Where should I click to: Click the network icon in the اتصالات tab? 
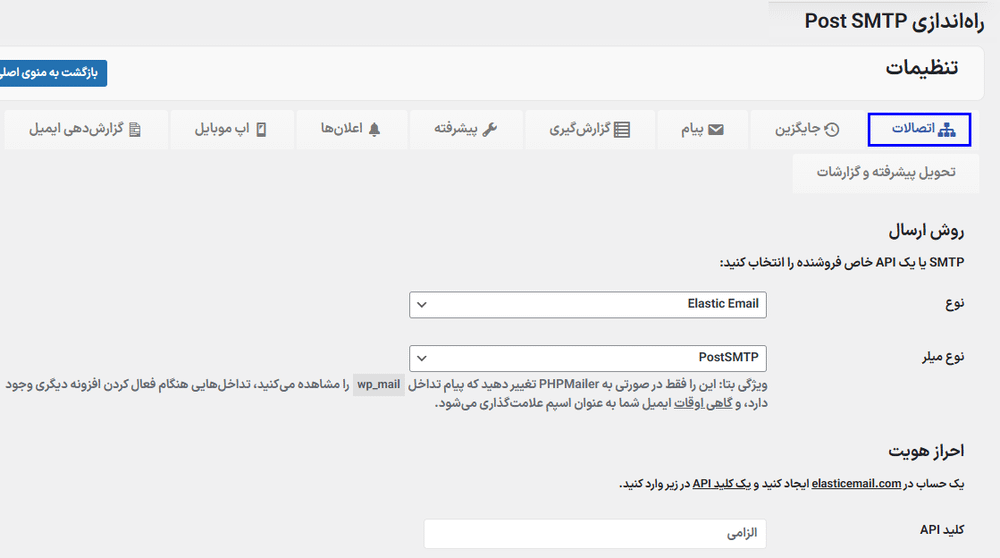pyautogui.click(x=947, y=129)
